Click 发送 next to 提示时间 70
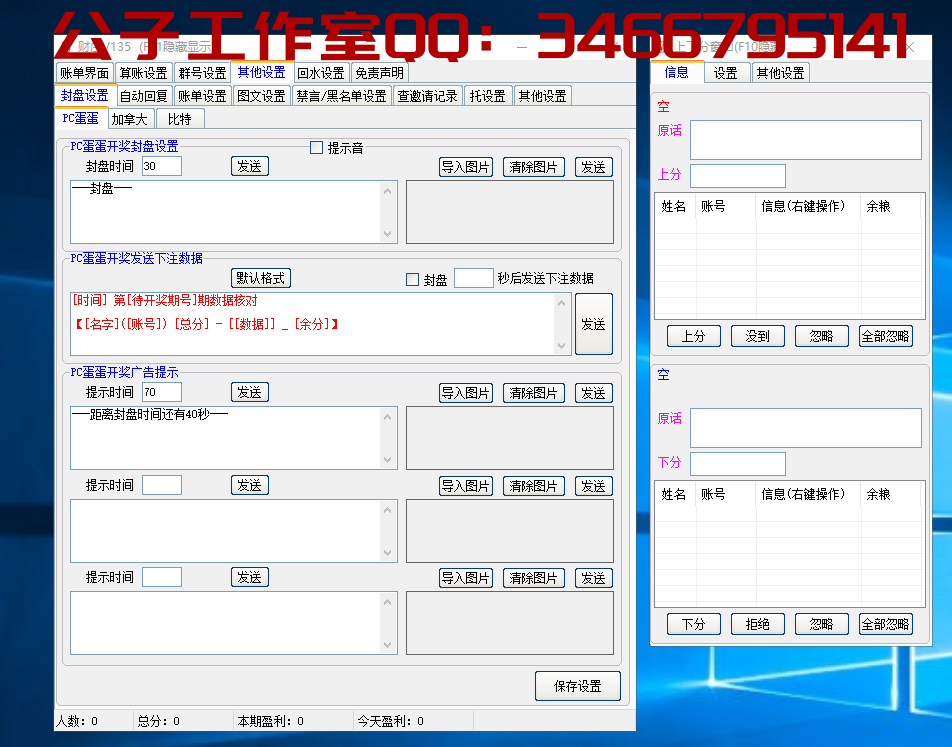Screen dimensions: 952x747 [250, 392]
